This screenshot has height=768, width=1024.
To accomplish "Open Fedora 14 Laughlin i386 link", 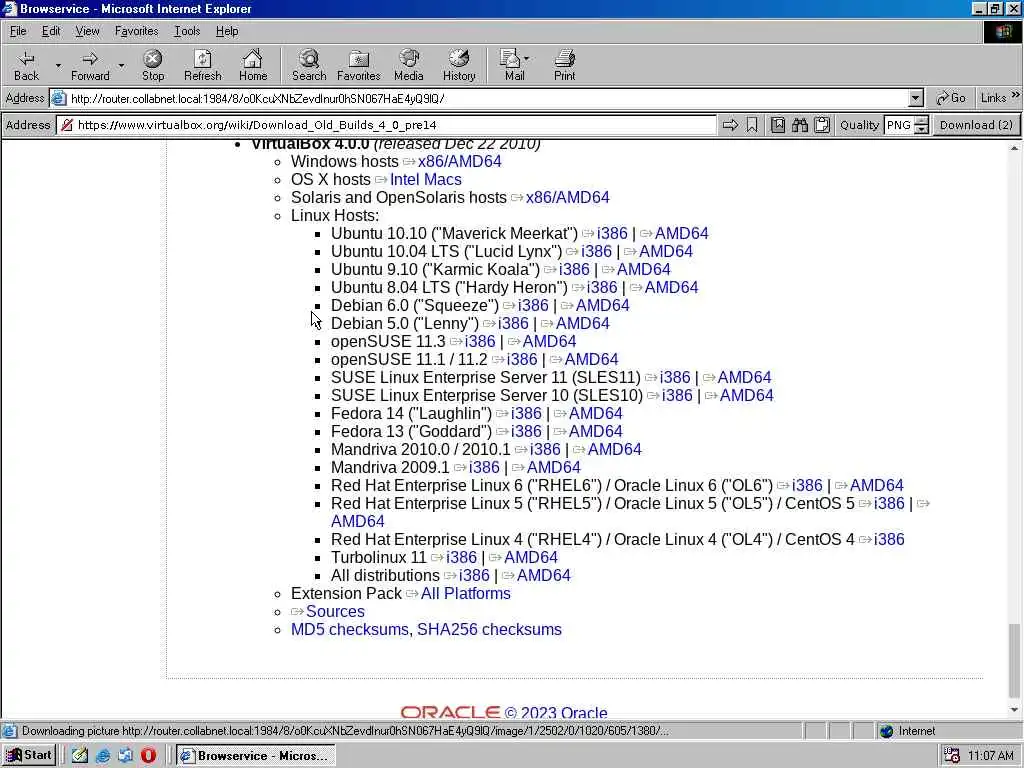I will pyautogui.click(x=526, y=413).
